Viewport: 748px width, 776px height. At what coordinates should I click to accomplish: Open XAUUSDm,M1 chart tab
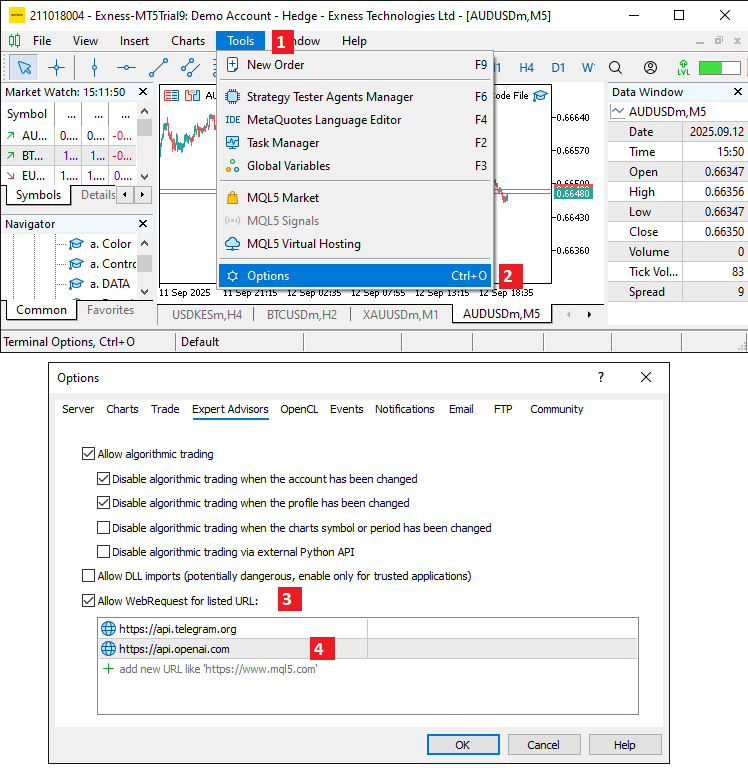(400, 314)
